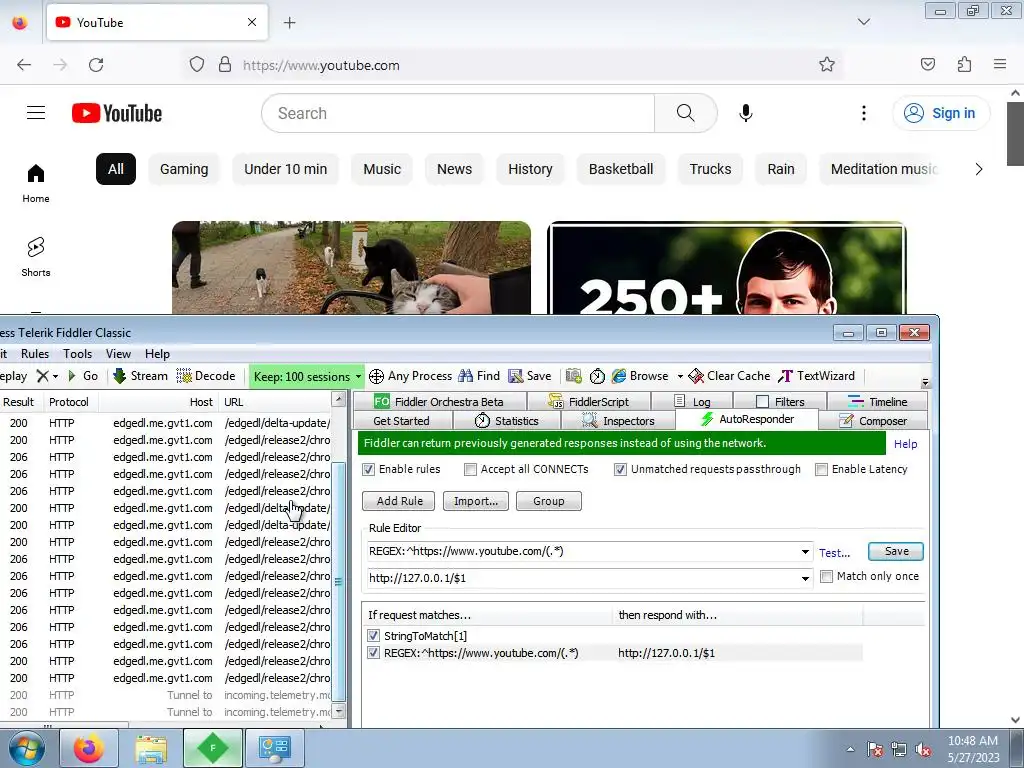Open Firefox extensions puzzle icon
Viewport: 1024px width, 768px height.
coord(965,64)
